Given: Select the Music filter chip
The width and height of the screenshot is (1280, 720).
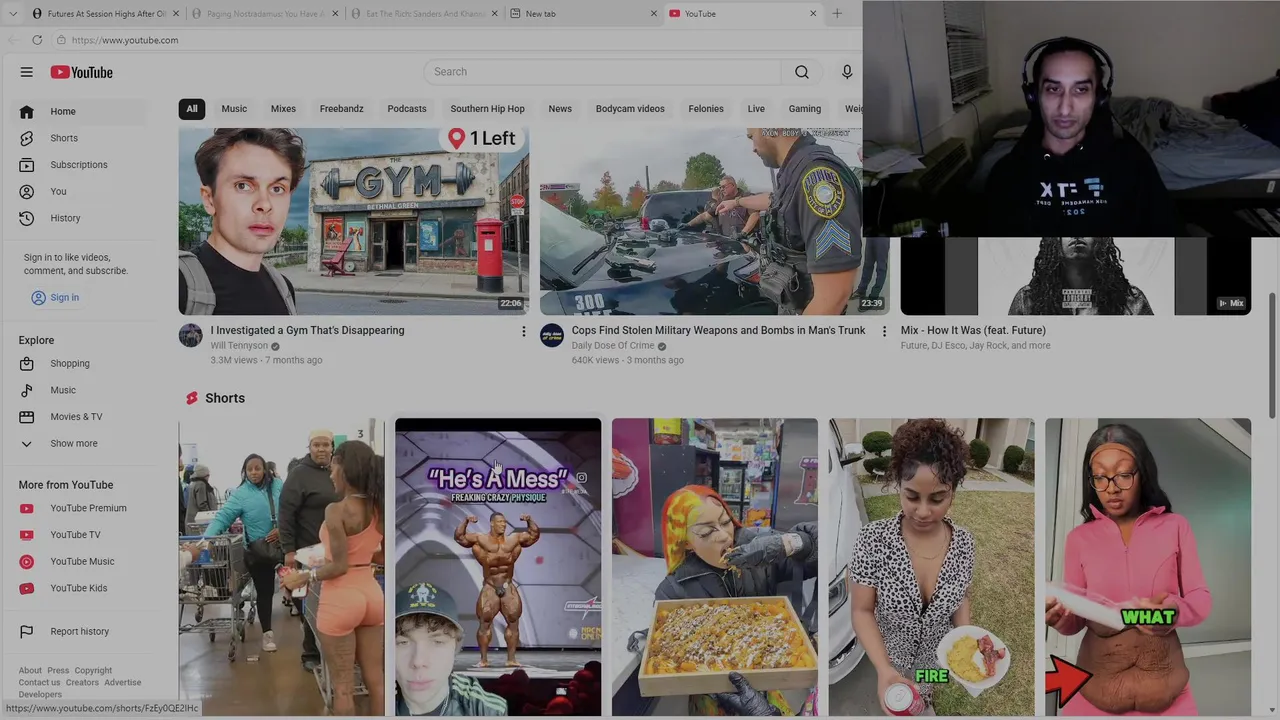Looking at the screenshot, I should coord(234,109).
